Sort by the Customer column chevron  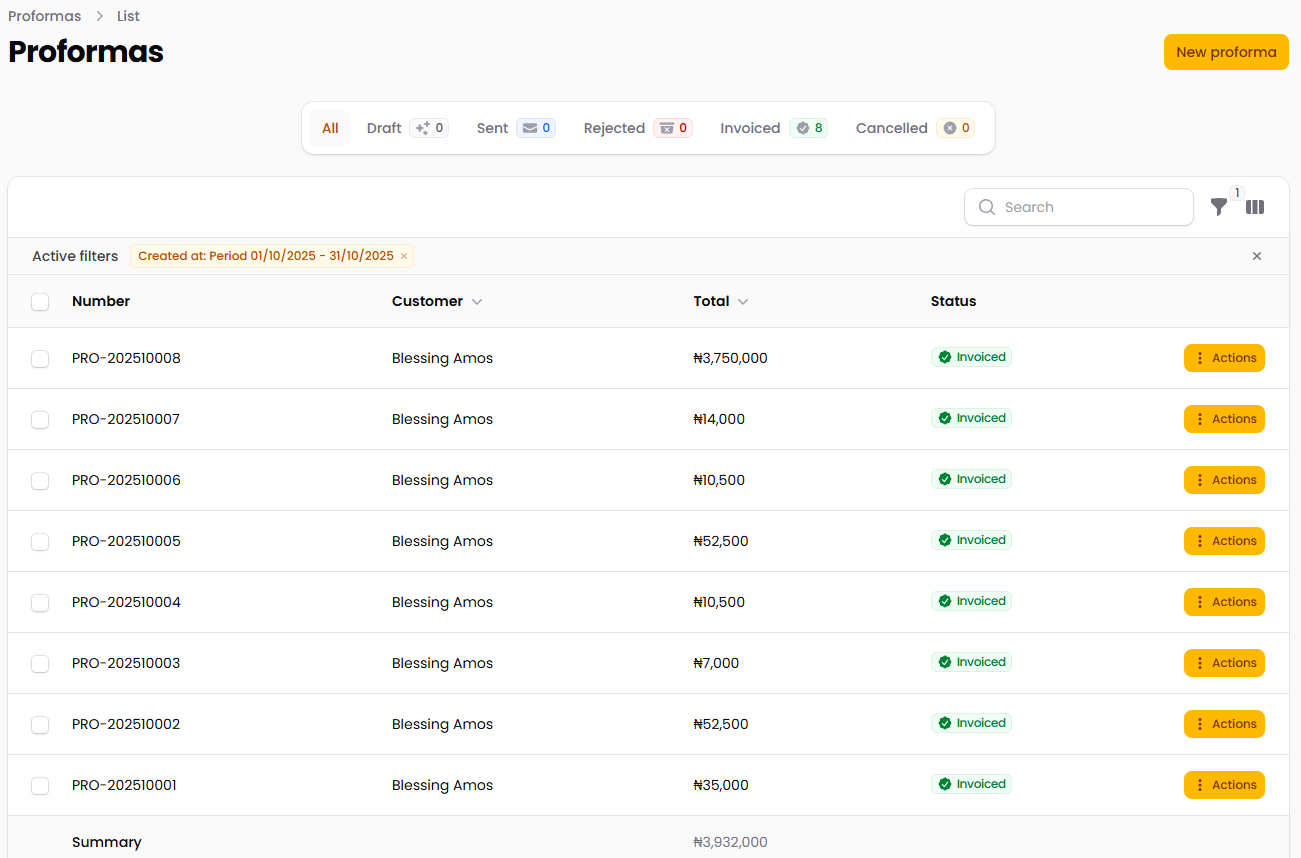click(477, 302)
